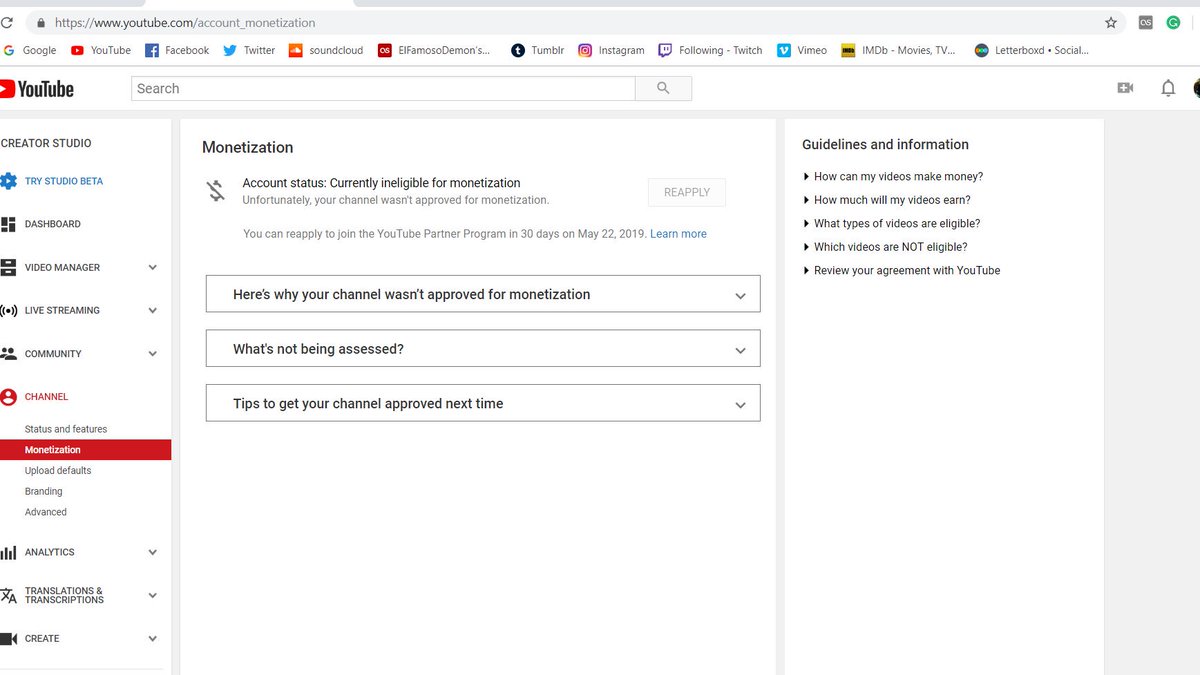Expand "What's not being assessed?" panel
This screenshot has width=1200, height=675.
(483, 349)
